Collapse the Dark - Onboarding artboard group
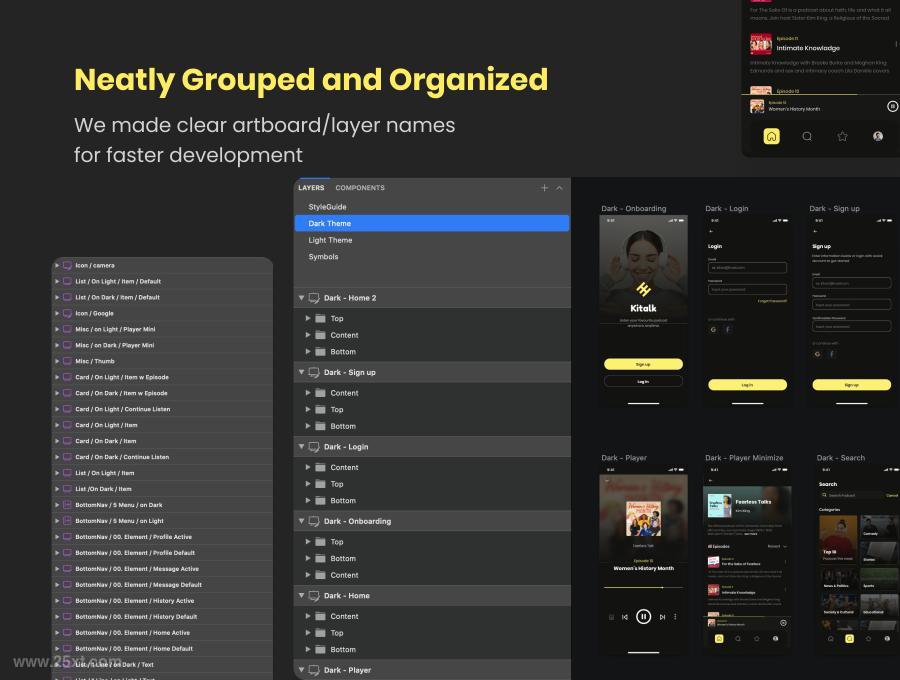Image resolution: width=900 pixels, height=680 pixels. pyautogui.click(x=301, y=522)
